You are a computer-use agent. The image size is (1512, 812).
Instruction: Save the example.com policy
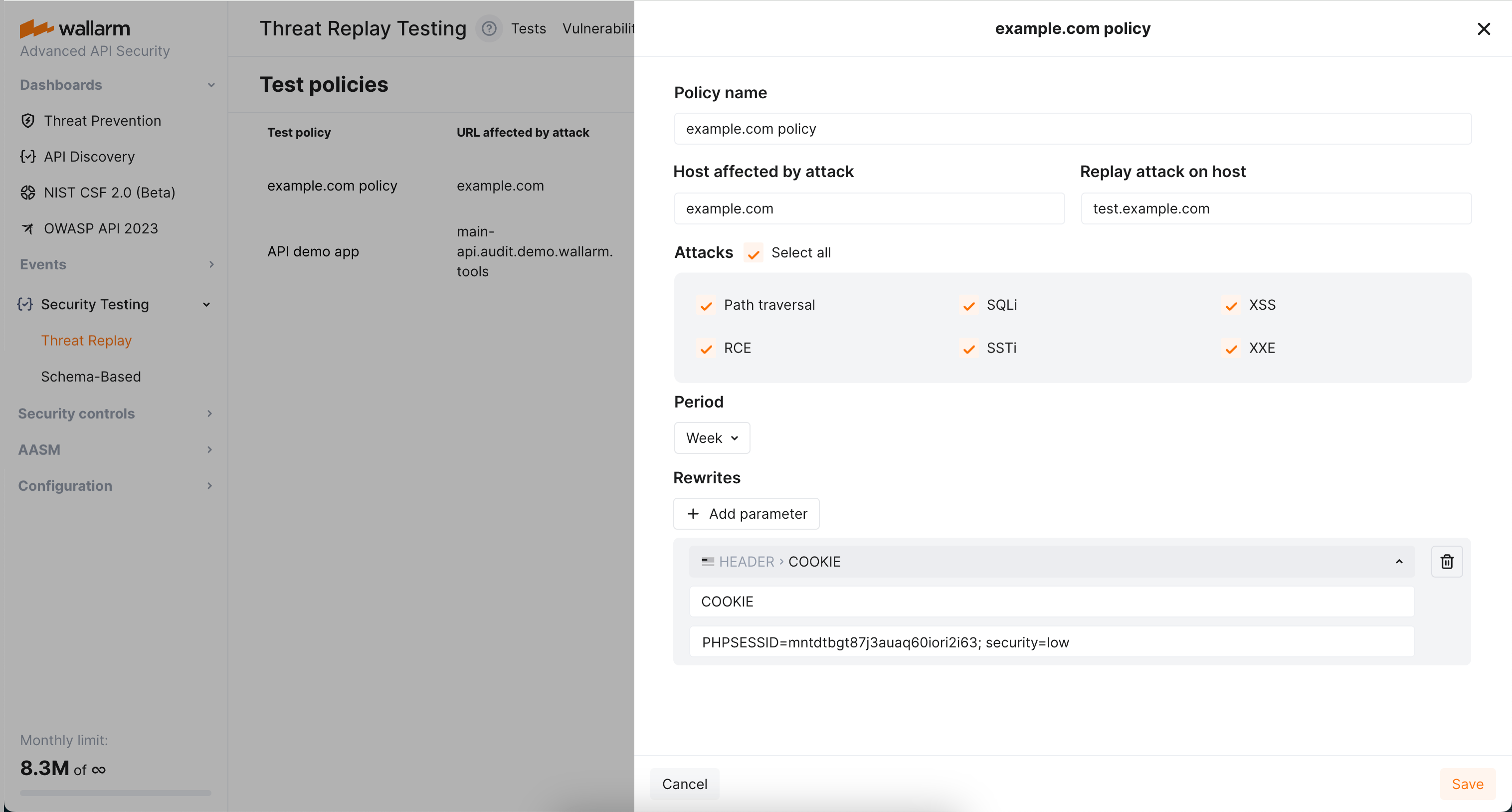1468,783
